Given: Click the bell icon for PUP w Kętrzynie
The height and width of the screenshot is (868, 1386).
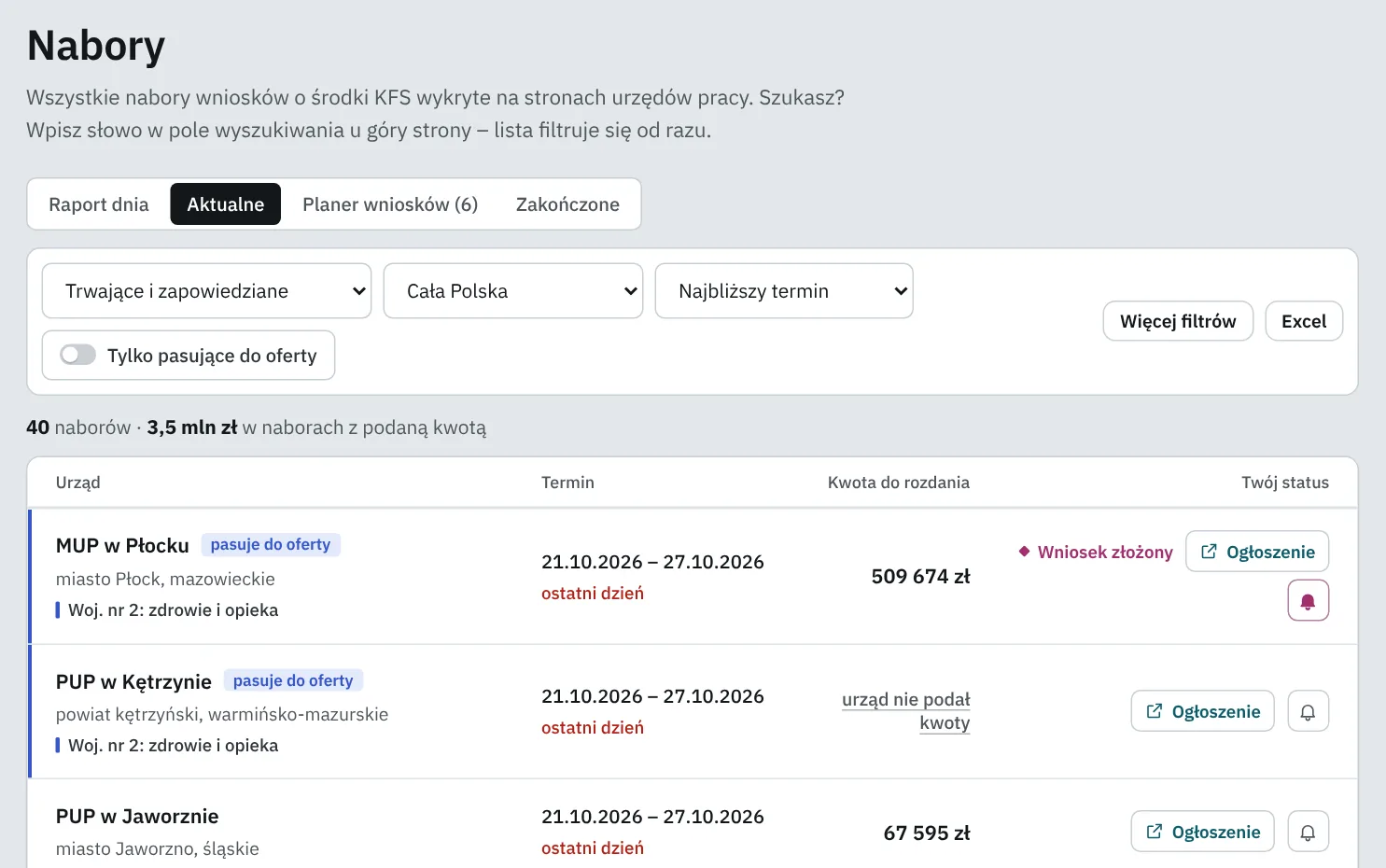Looking at the screenshot, I should click(x=1308, y=712).
